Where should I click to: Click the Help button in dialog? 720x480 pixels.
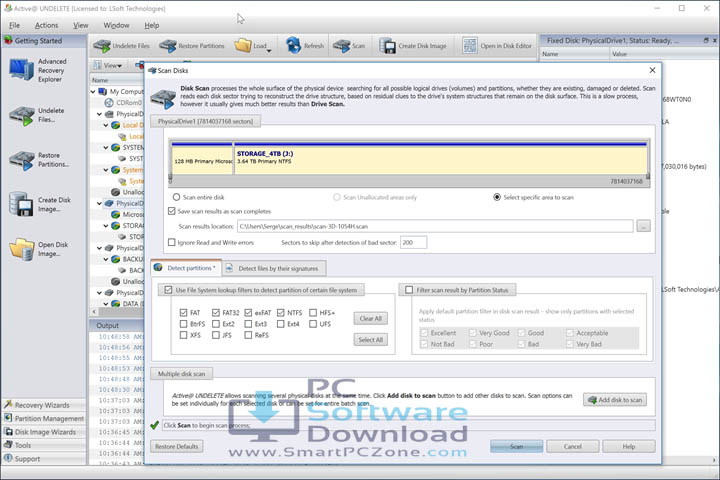pos(629,446)
